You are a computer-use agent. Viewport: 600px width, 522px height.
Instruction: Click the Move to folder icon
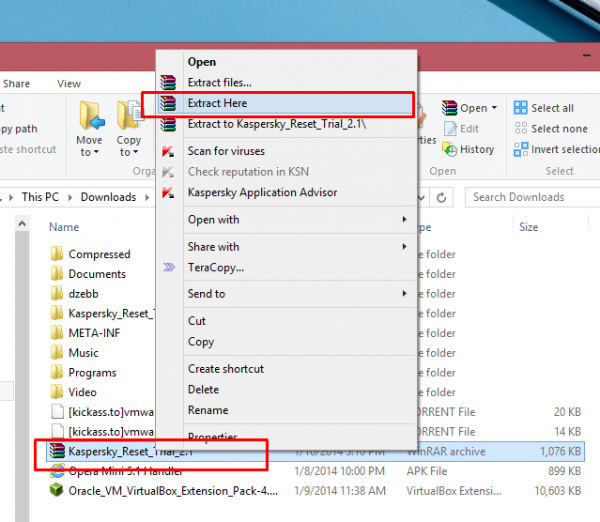point(92,115)
